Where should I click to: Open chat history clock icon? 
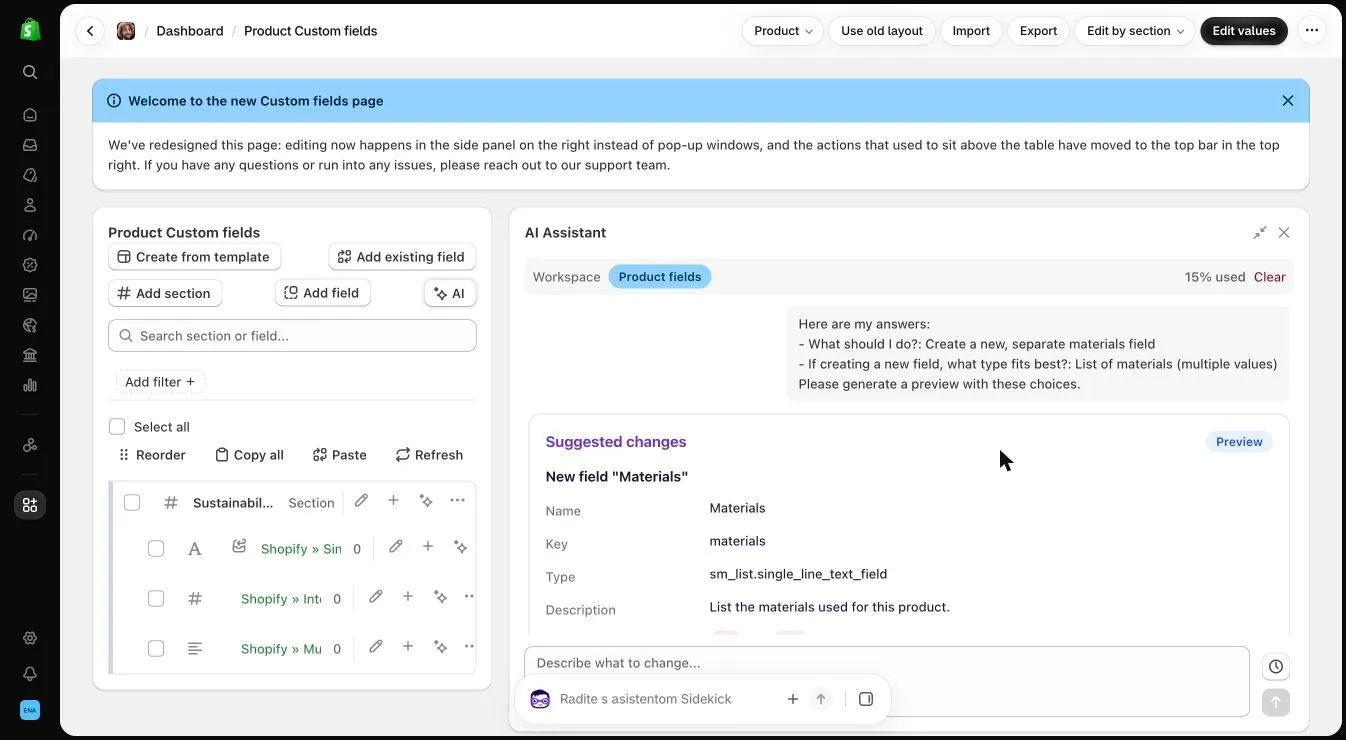(1276, 667)
